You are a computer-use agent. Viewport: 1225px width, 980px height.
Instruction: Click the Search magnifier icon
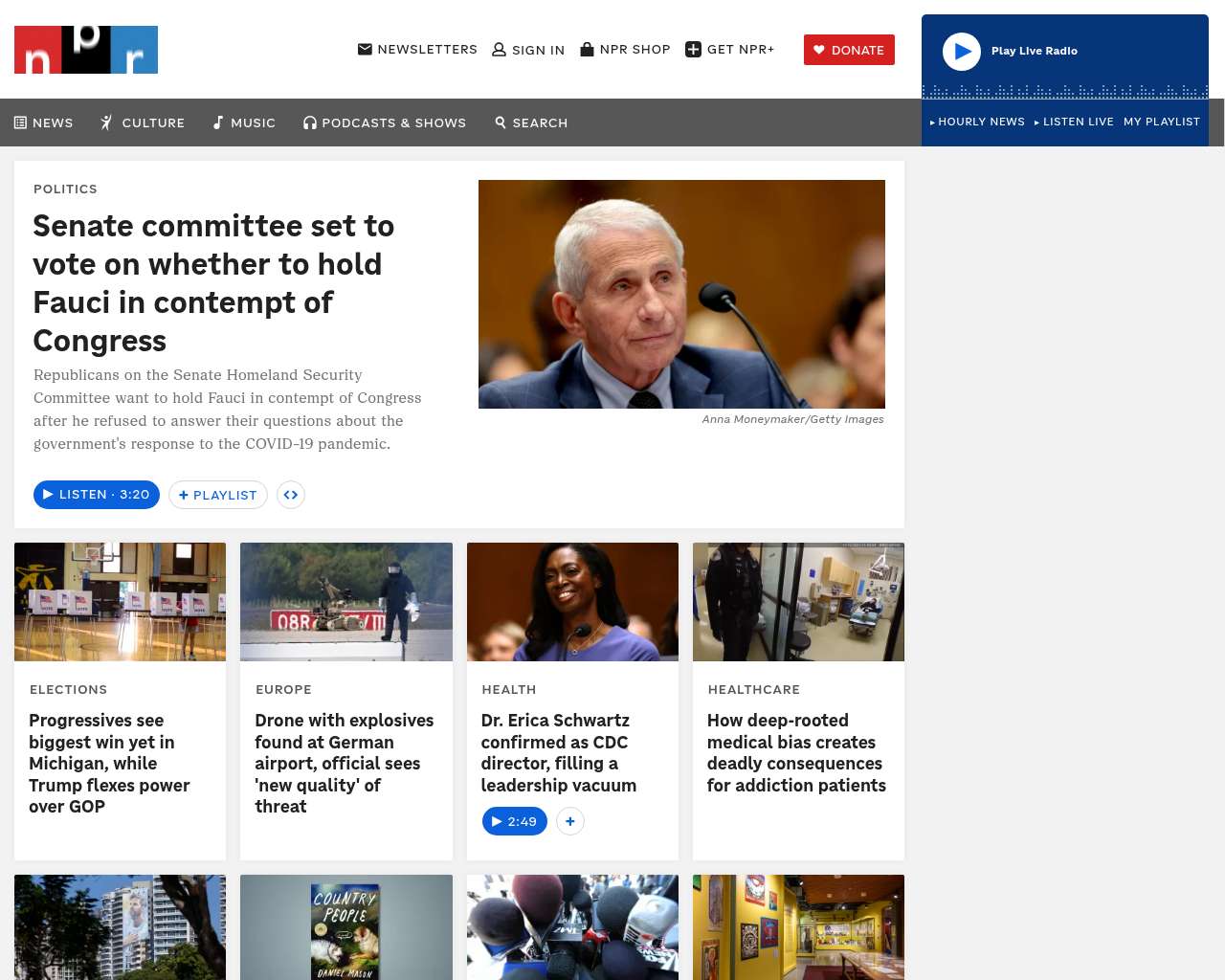pos(501,122)
